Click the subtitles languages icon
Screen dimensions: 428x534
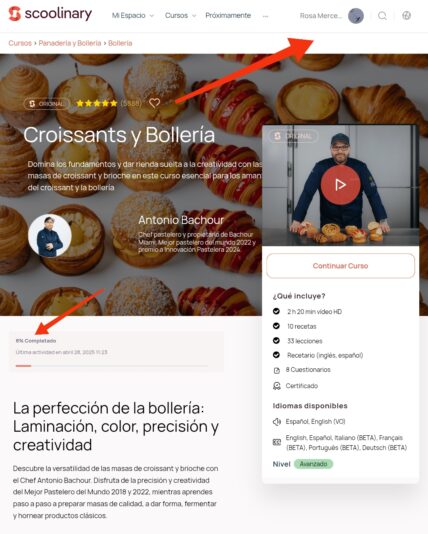click(276, 442)
